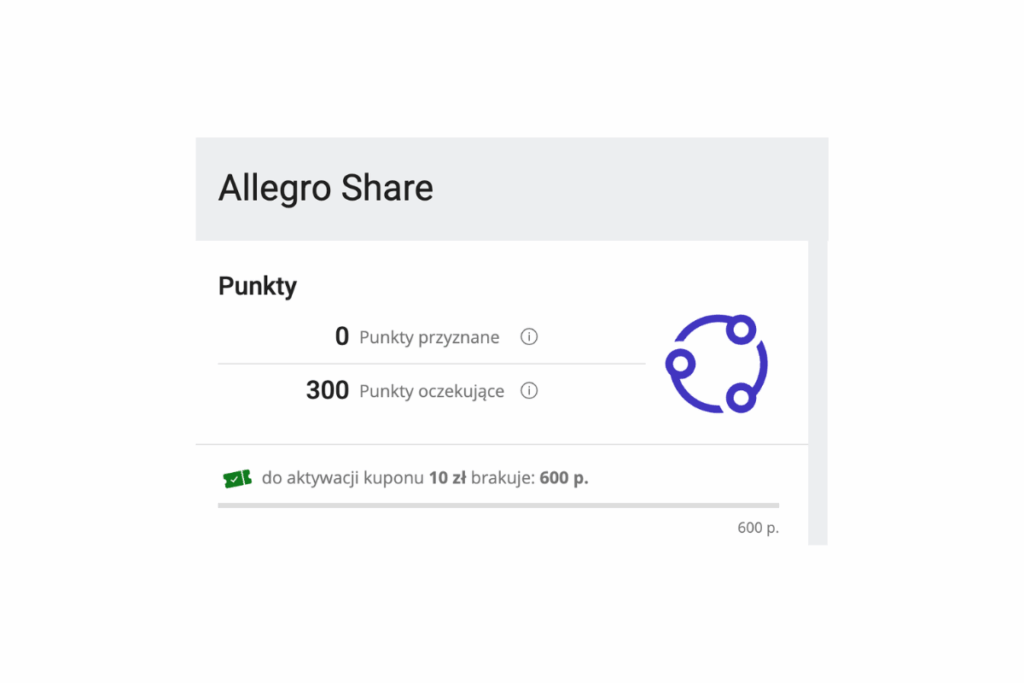Click the Punkty section heading
Screen dimensions: 1024x683
click(257, 286)
